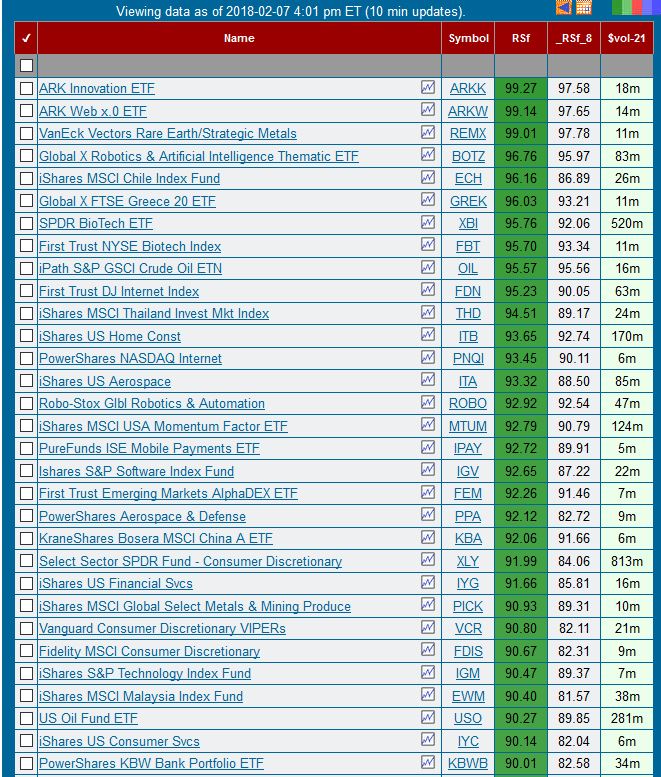The height and width of the screenshot is (777, 661).
Task: Sort by the RSf column header
Action: tap(521, 38)
